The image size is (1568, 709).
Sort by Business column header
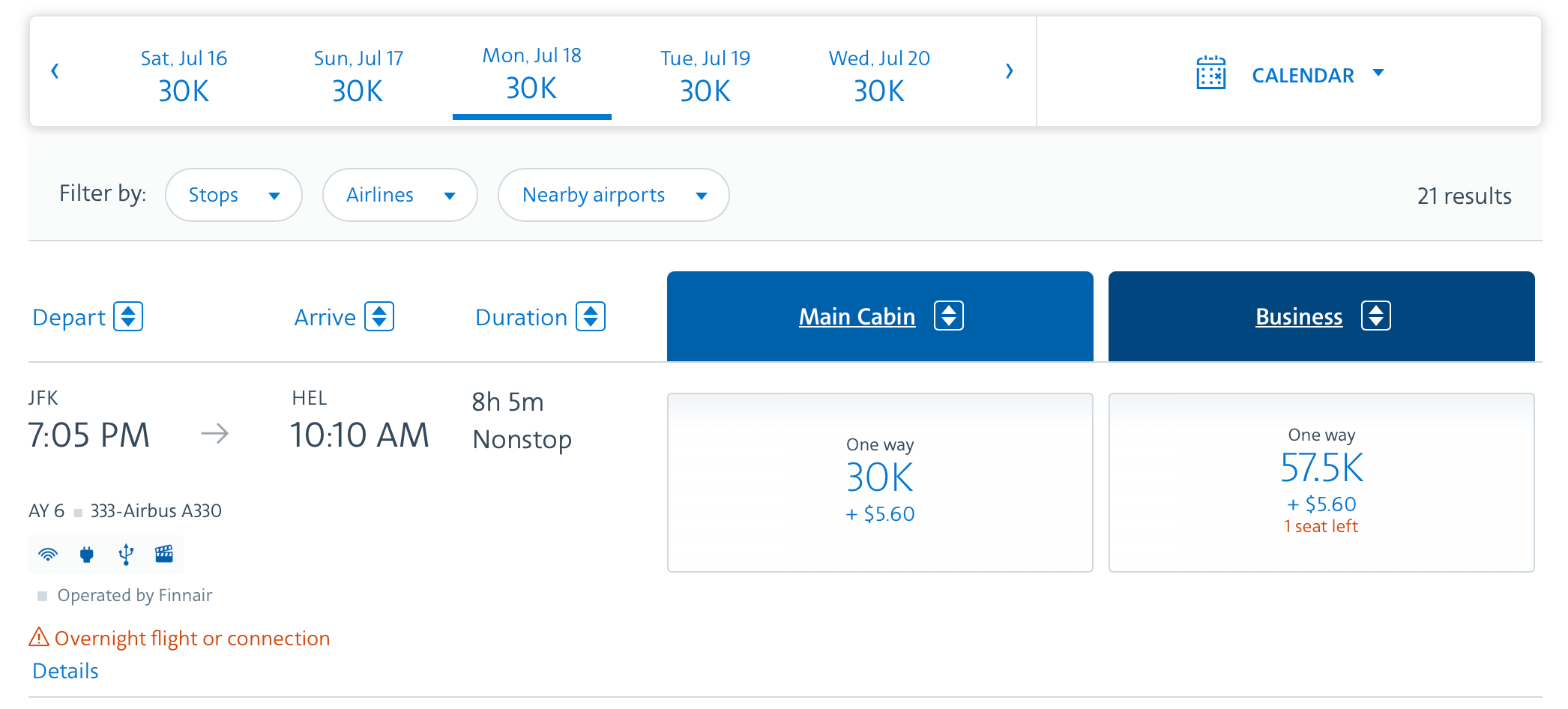[1299, 316]
